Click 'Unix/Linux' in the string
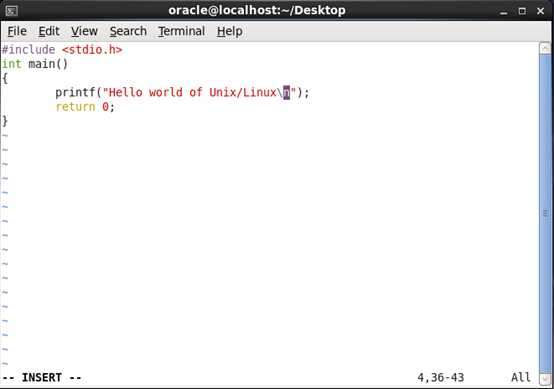The image size is (554, 389). pyautogui.click(x=243, y=93)
